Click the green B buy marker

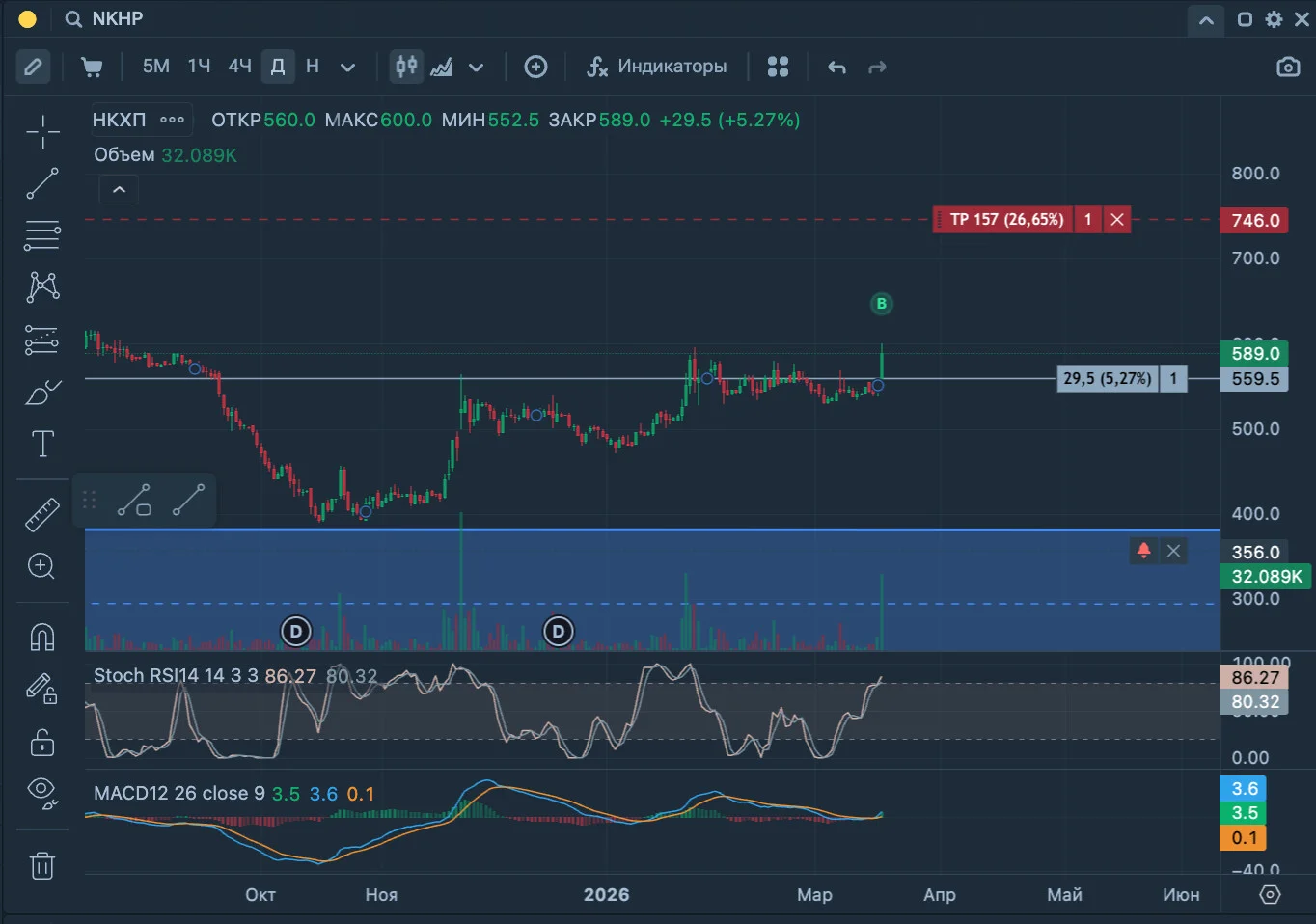[881, 304]
